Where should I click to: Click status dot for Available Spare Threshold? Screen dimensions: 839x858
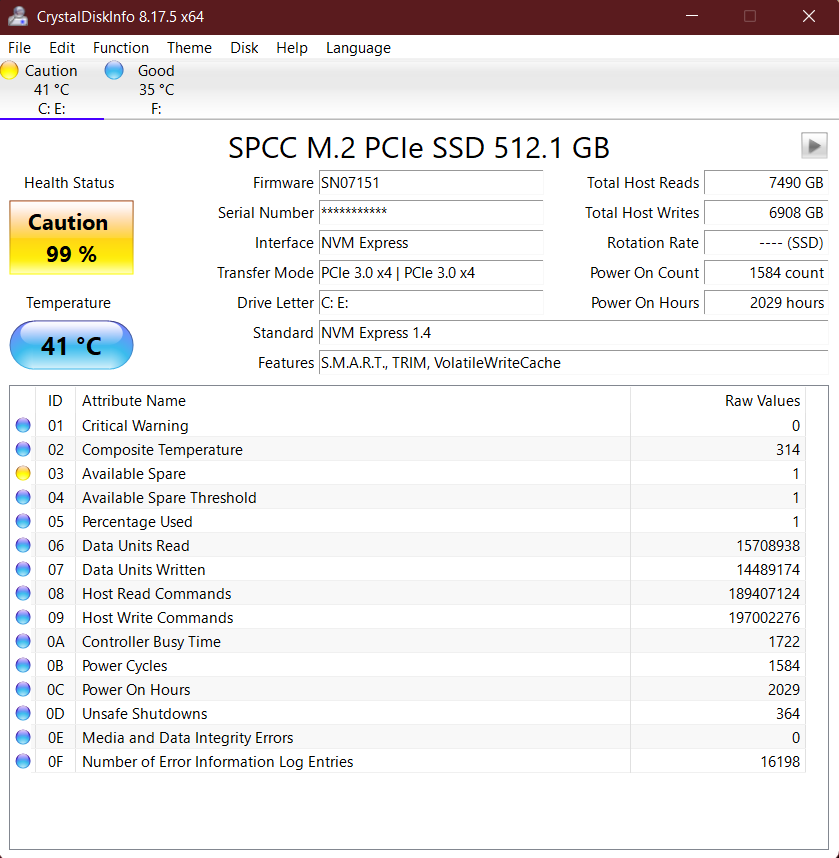pos(23,497)
